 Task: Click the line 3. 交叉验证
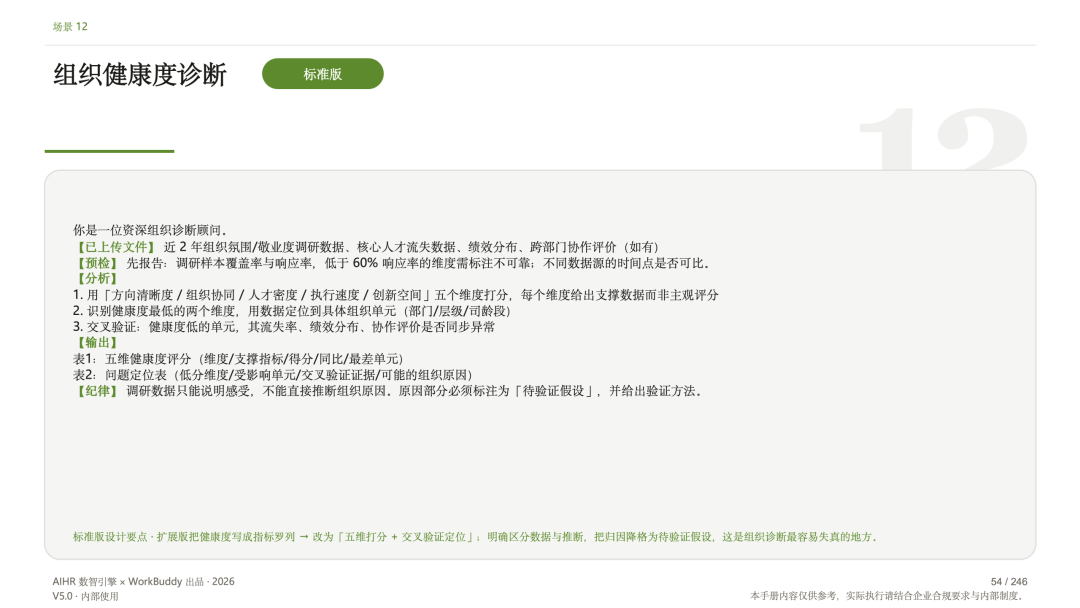284,326
